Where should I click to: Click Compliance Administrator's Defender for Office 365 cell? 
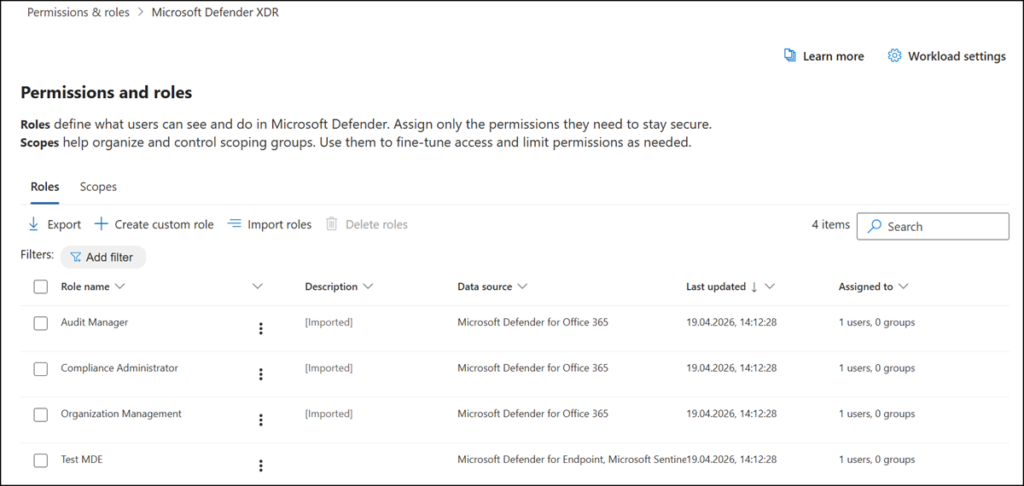(533, 368)
